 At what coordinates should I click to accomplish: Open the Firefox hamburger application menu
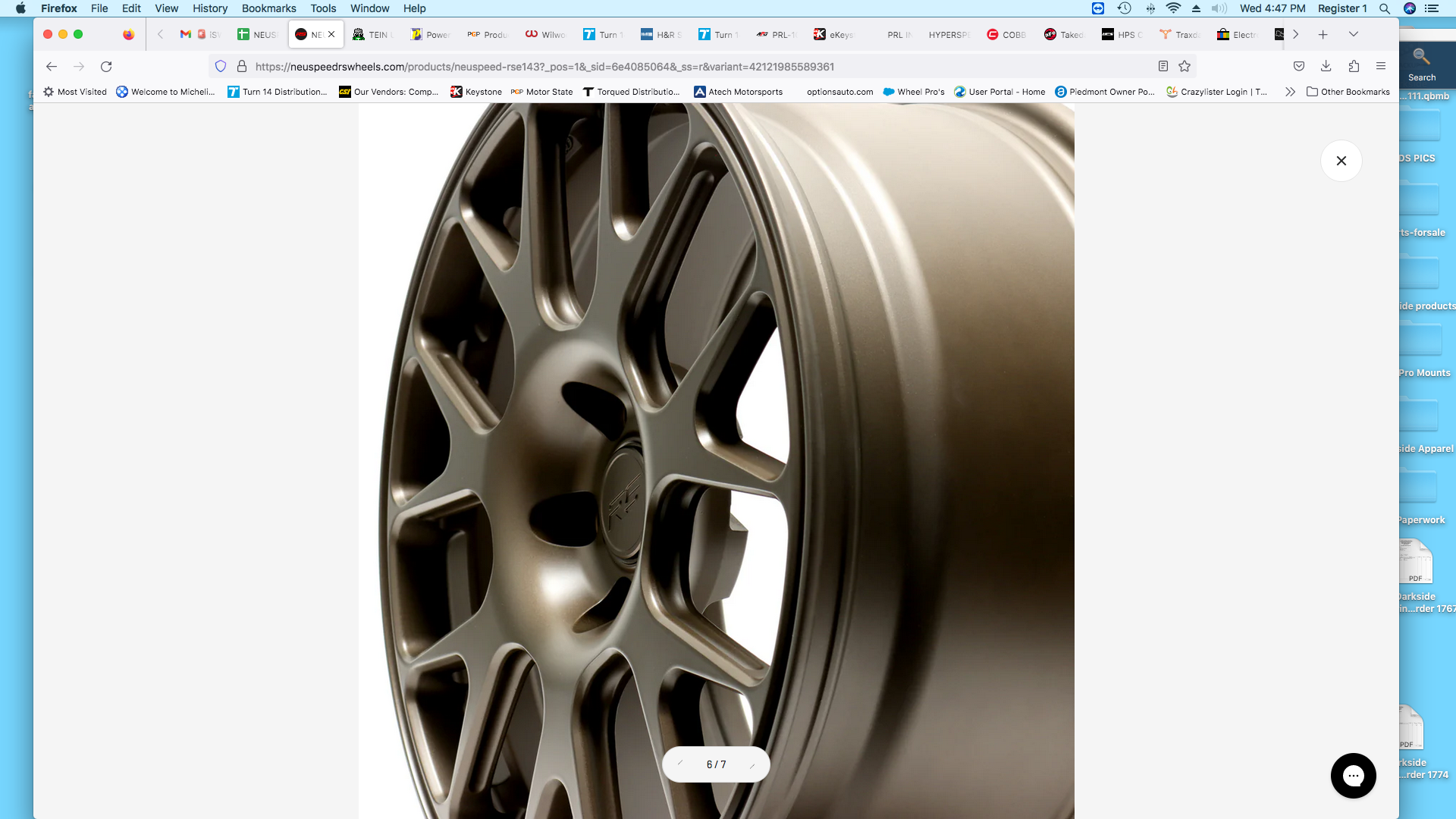pyautogui.click(x=1381, y=67)
